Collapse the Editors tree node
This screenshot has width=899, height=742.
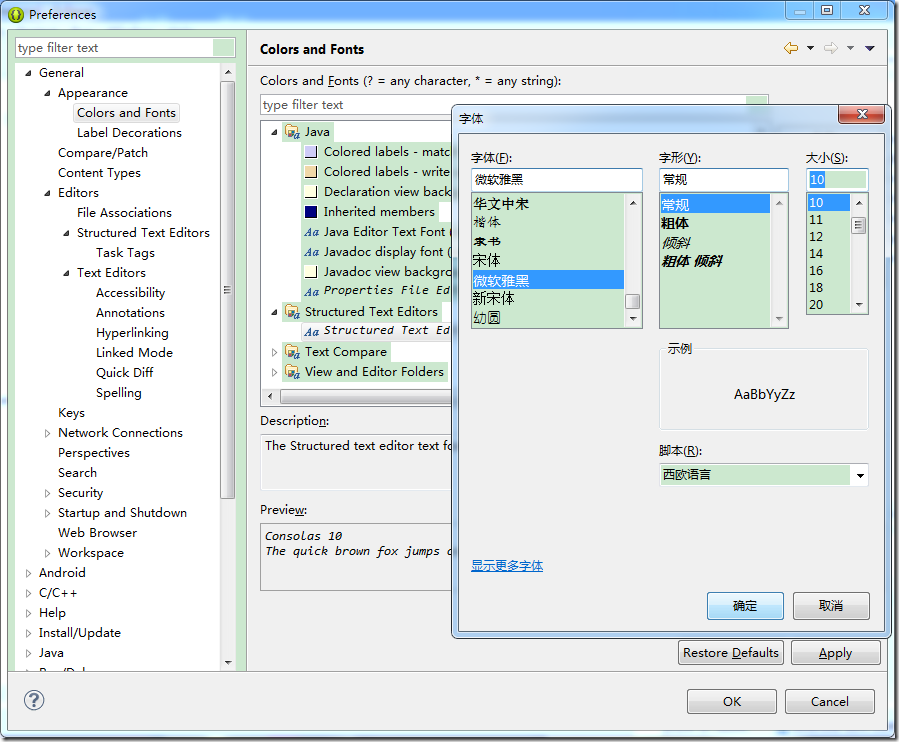click(x=47, y=193)
